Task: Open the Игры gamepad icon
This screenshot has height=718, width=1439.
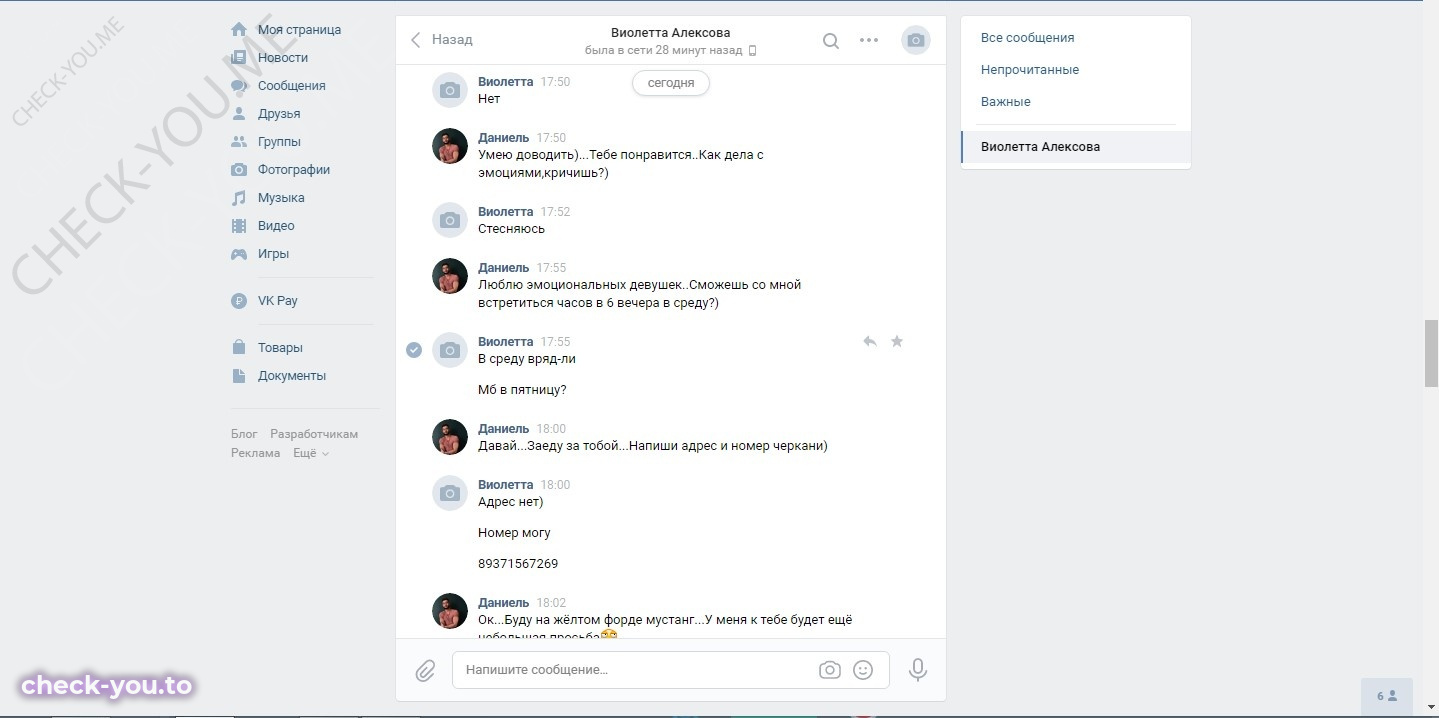Action: [x=239, y=254]
